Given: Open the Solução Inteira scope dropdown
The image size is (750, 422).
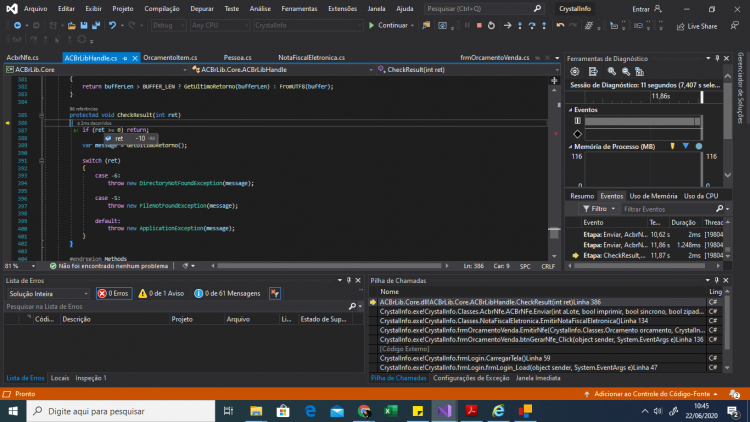Looking at the screenshot, I should pyautogui.click(x=48, y=293).
